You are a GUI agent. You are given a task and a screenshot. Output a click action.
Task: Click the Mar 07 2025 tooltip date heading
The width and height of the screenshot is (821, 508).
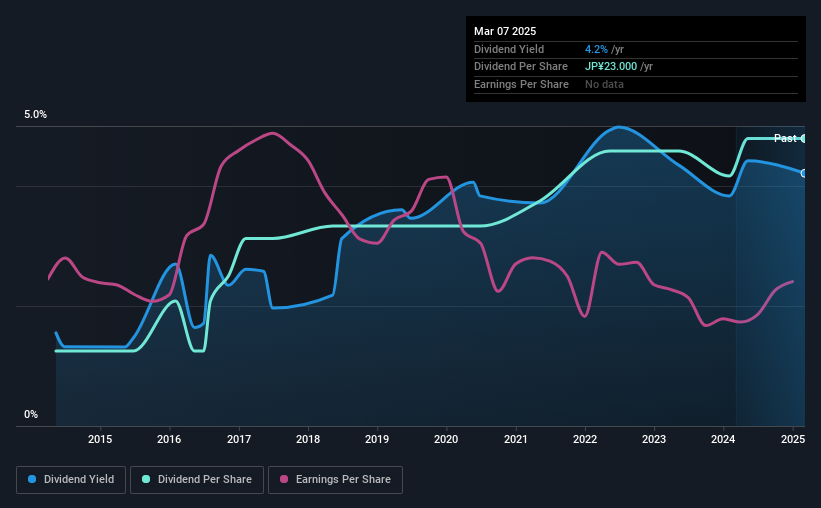coord(505,31)
